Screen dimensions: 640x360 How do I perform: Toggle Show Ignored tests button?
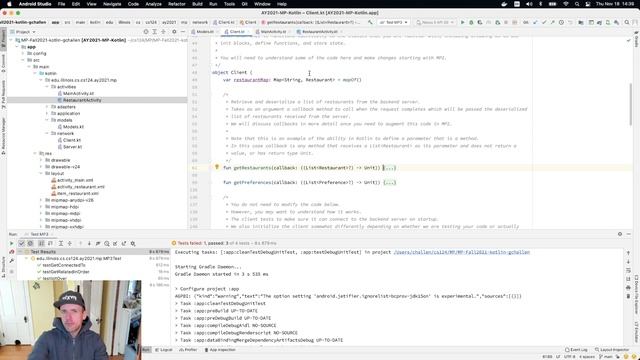pos(30,243)
